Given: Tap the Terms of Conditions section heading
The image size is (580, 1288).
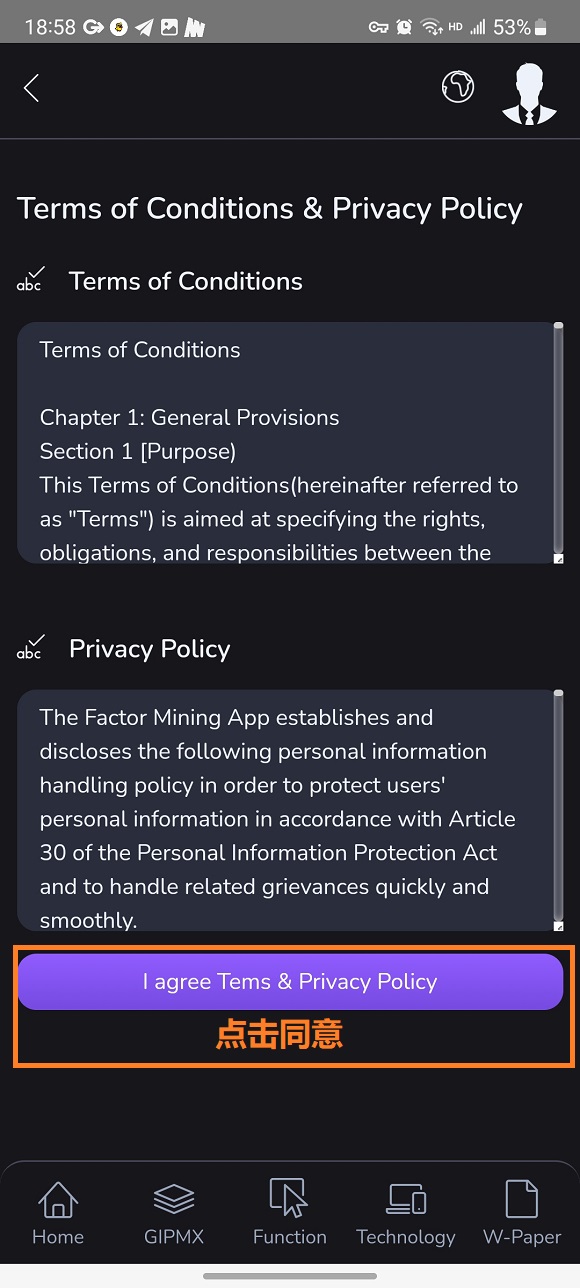Looking at the screenshot, I should coord(186,281).
